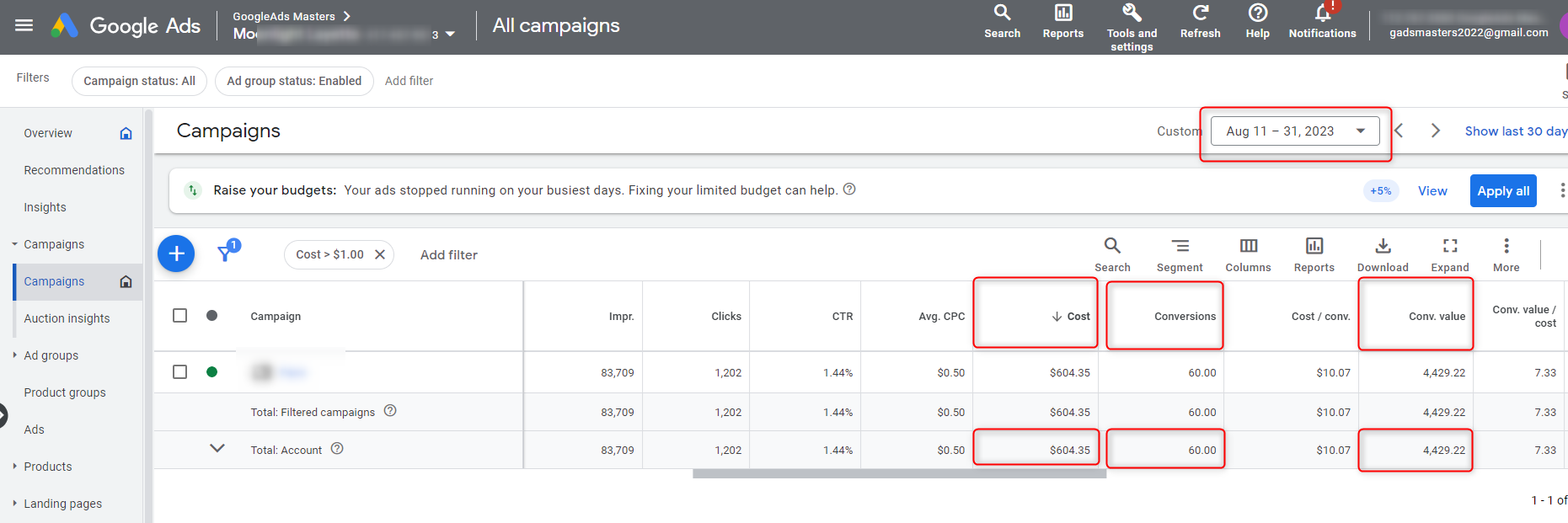This screenshot has height=523, width=1568.
Task: Remove the Cost > $1.00 filter
Action: [x=380, y=254]
